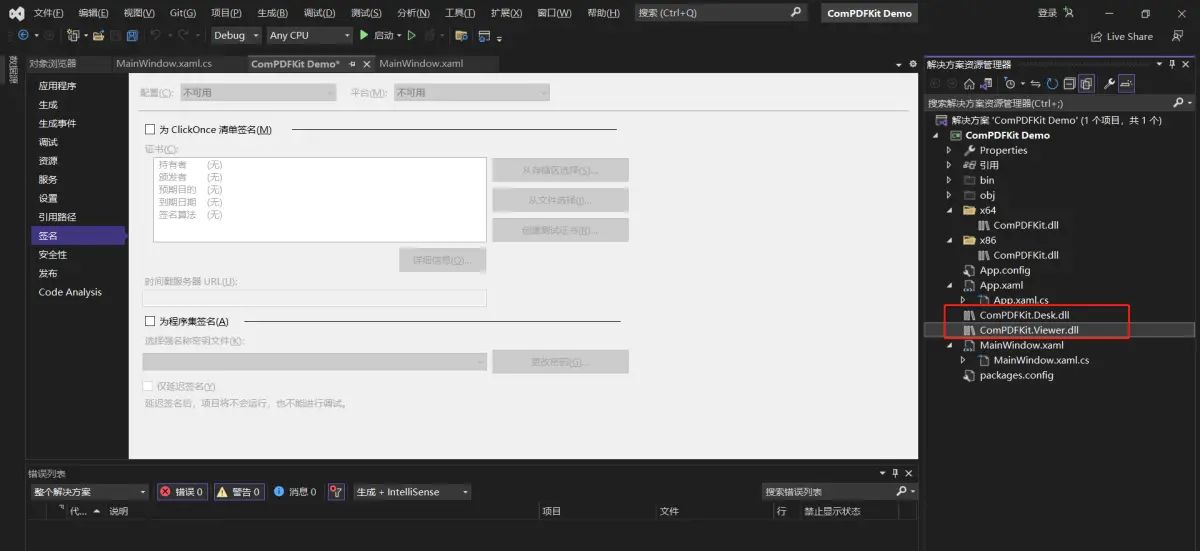Enable 为 ClickOnce 清单签名 checkbox
The width and height of the screenshot is (1200, 551).
(150, 130)
